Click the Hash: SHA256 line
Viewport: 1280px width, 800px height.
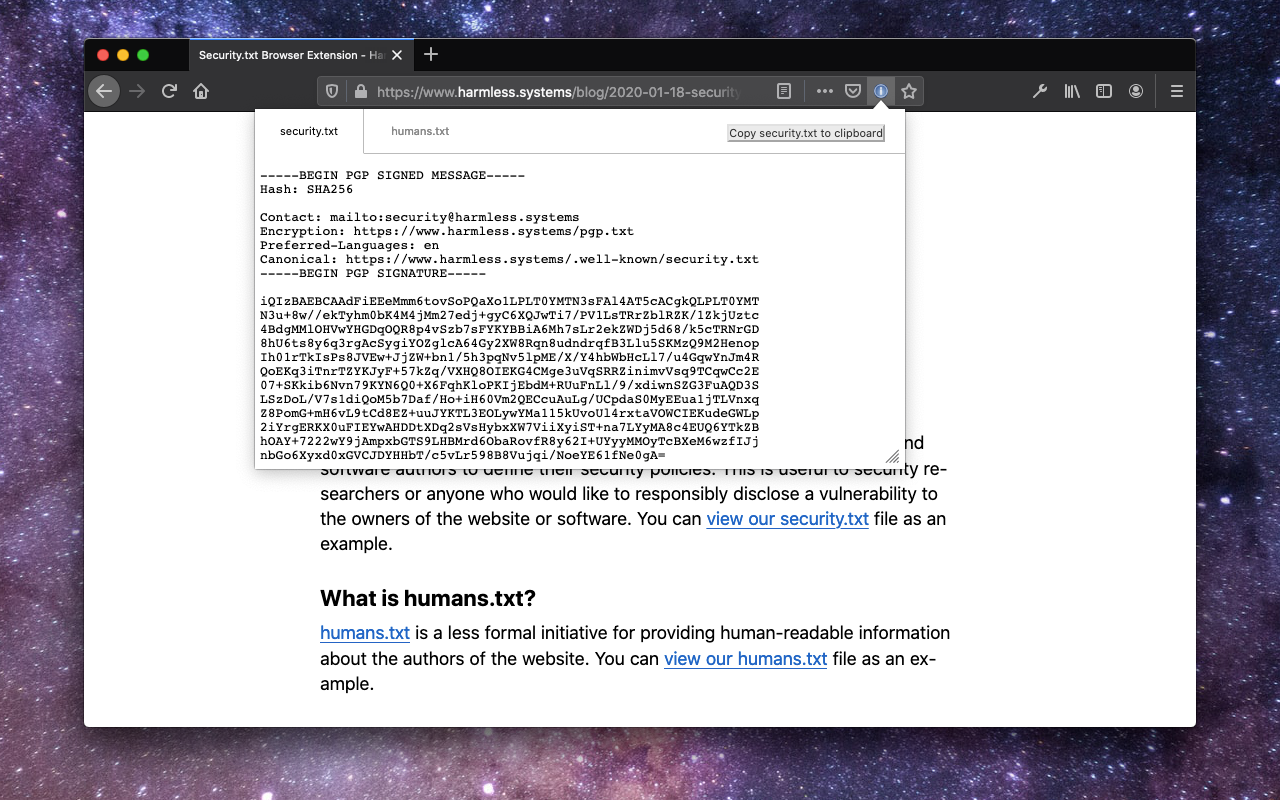tap(306, 189)
